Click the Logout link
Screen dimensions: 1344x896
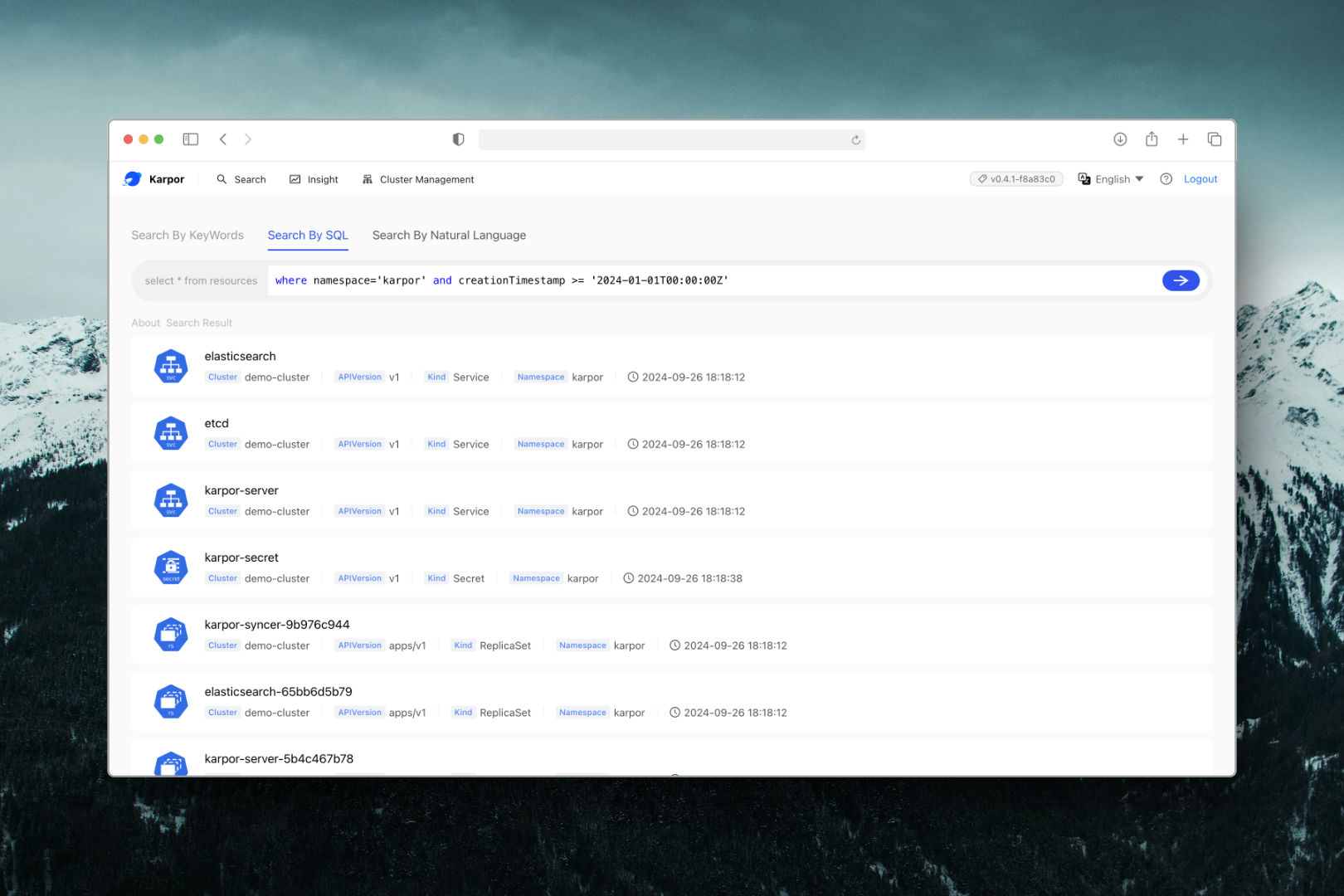[x=1200, y=179]
